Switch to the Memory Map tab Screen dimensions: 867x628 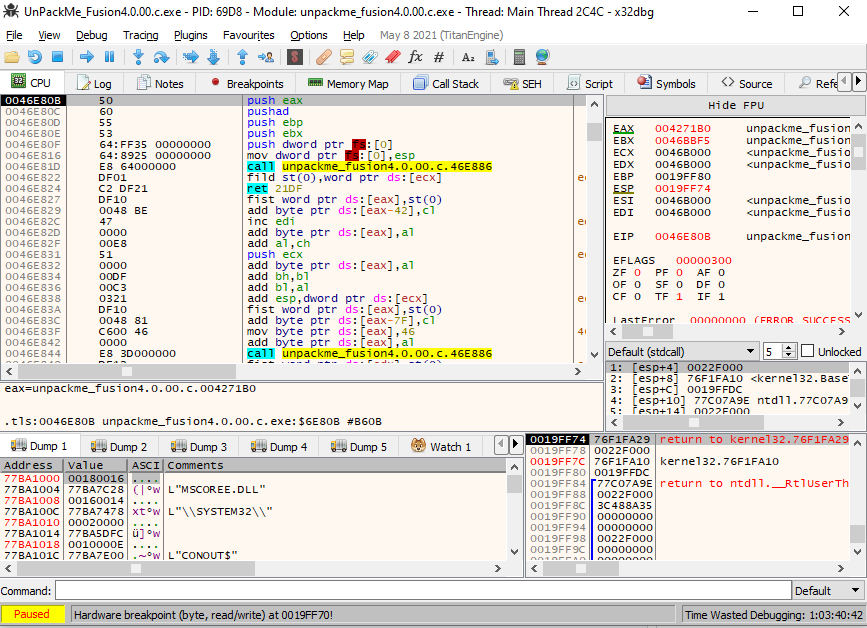pyautogui.click(x=348, y=83)
